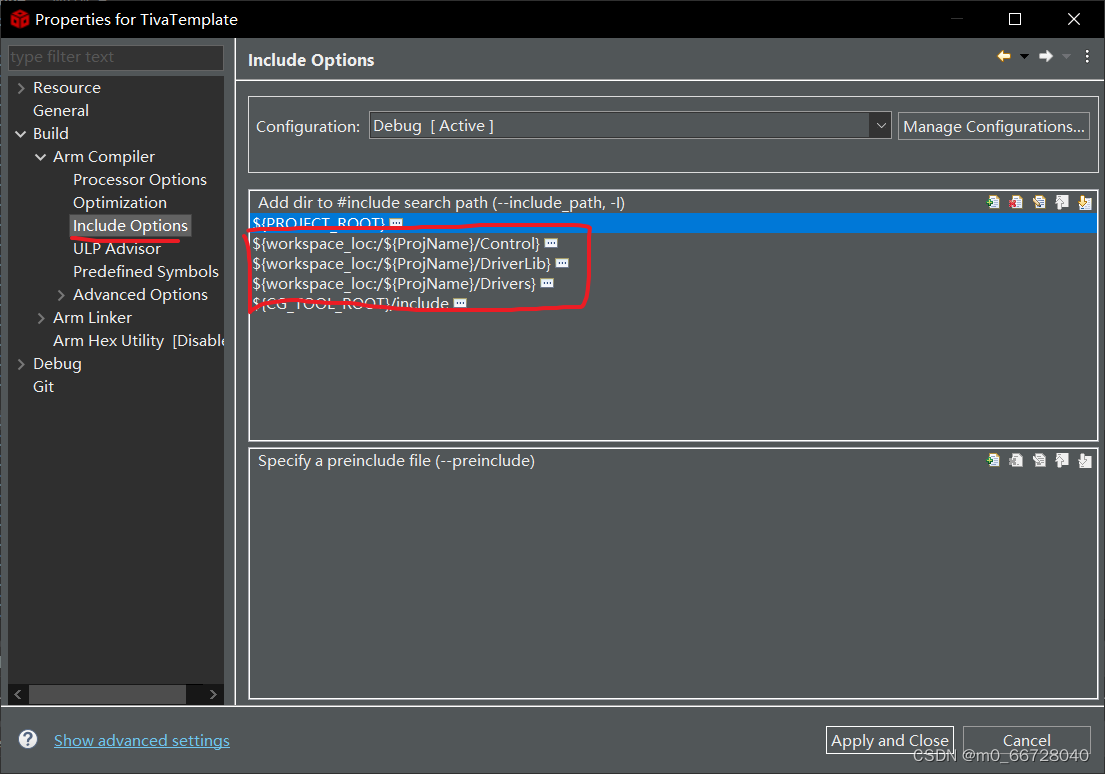The width and height of the screenshot is (1105, 774).
Task: Browse button next to Control path entry
Action: [551, 243]
